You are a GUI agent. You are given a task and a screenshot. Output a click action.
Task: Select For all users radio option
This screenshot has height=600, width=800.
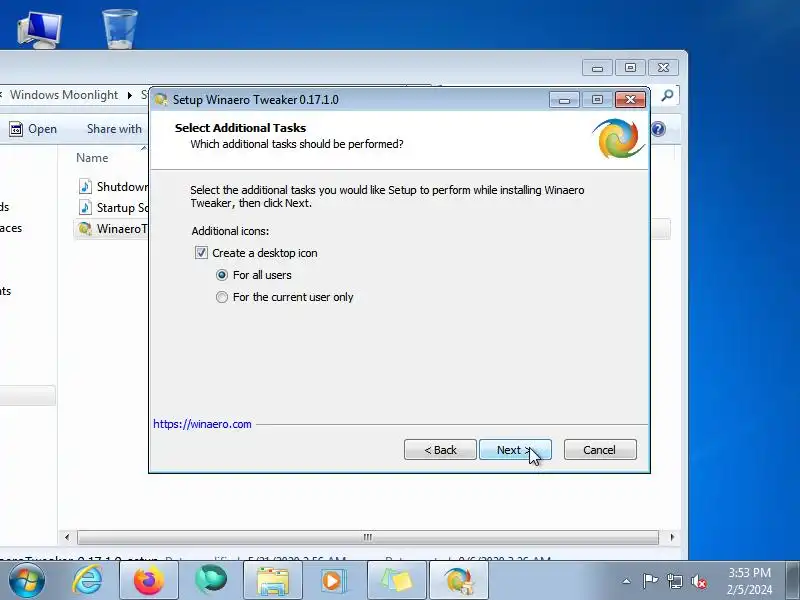[x=221, y=275]
